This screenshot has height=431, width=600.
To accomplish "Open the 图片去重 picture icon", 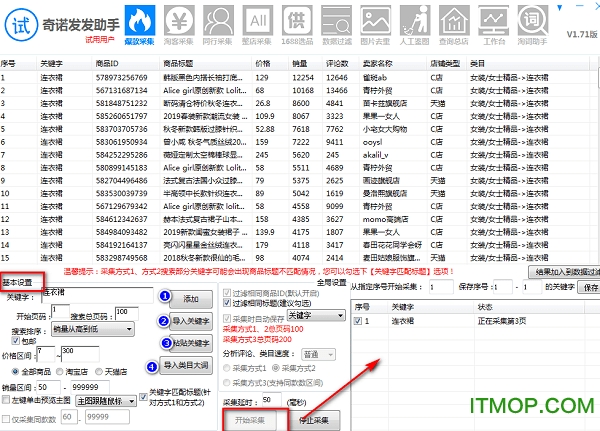I will 375,24.
